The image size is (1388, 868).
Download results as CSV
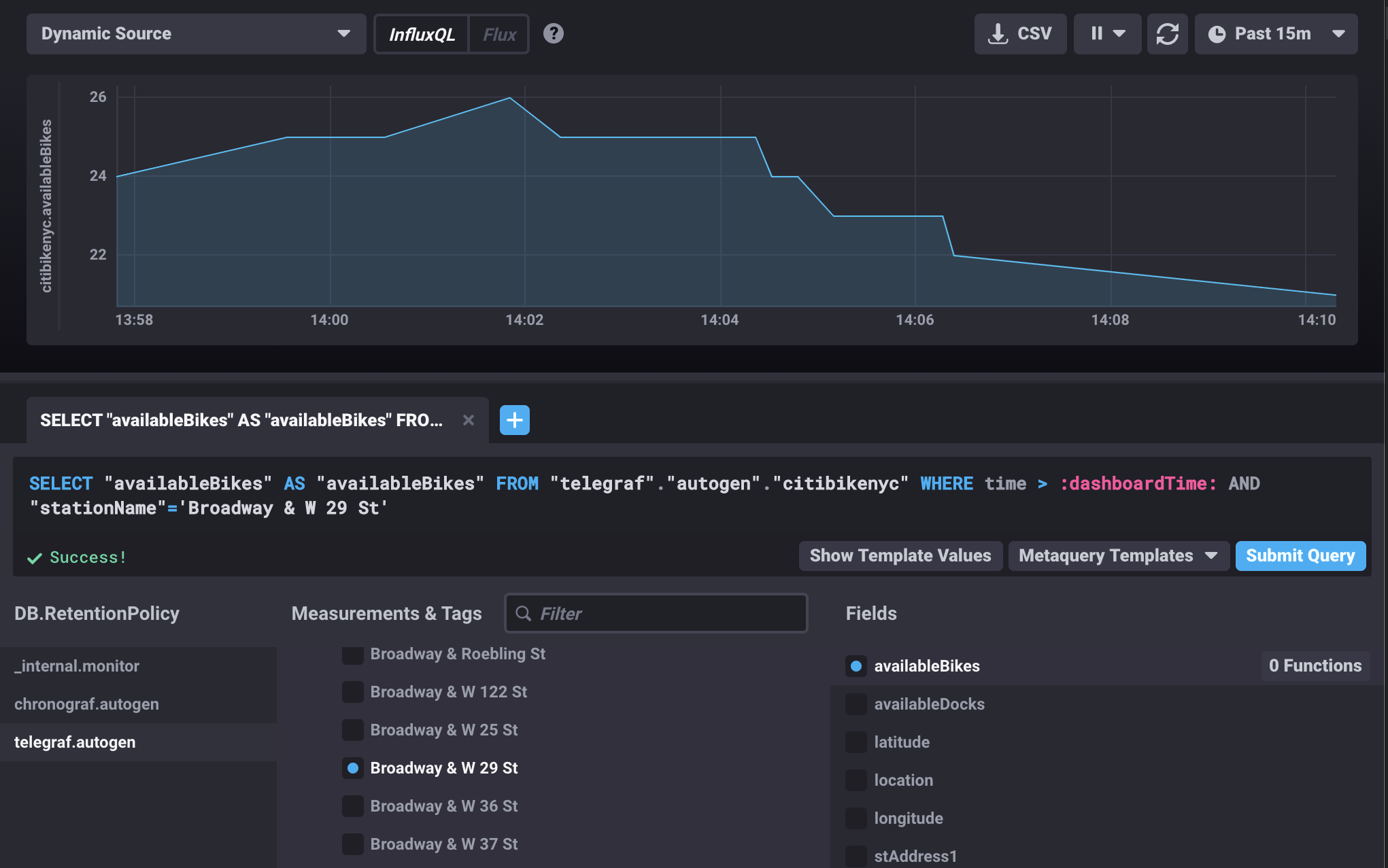tap(1020, 33)
